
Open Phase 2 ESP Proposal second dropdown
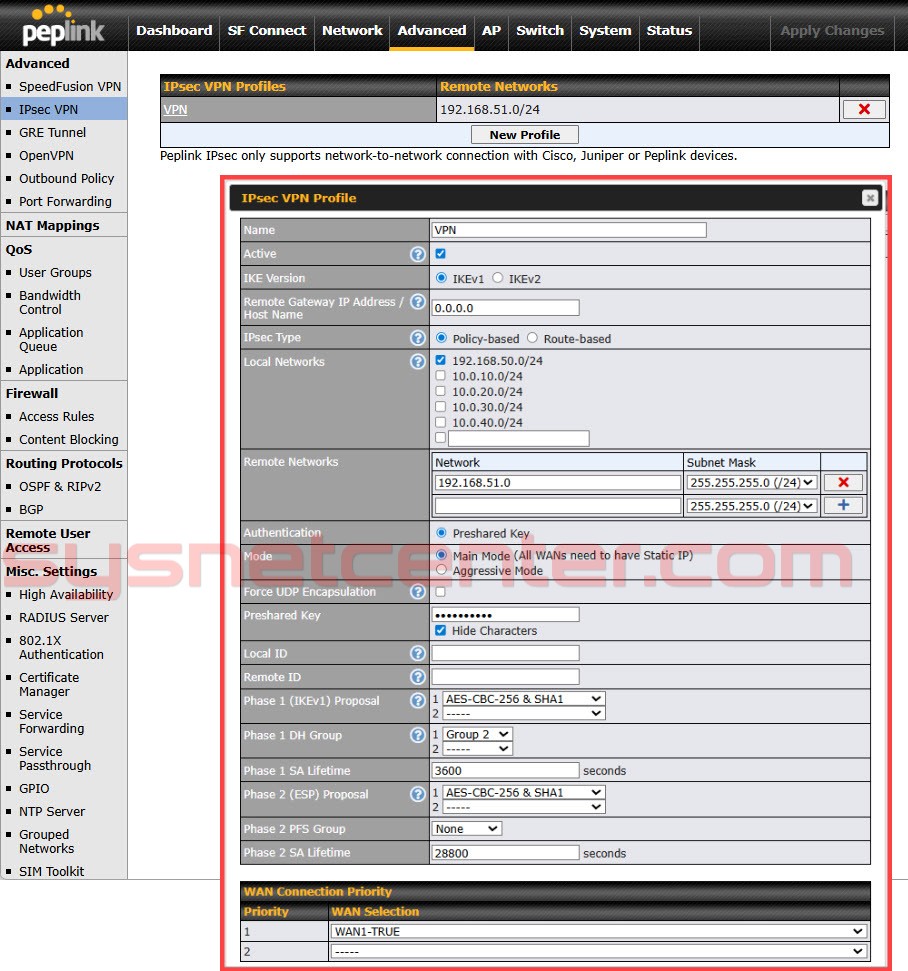523,807
